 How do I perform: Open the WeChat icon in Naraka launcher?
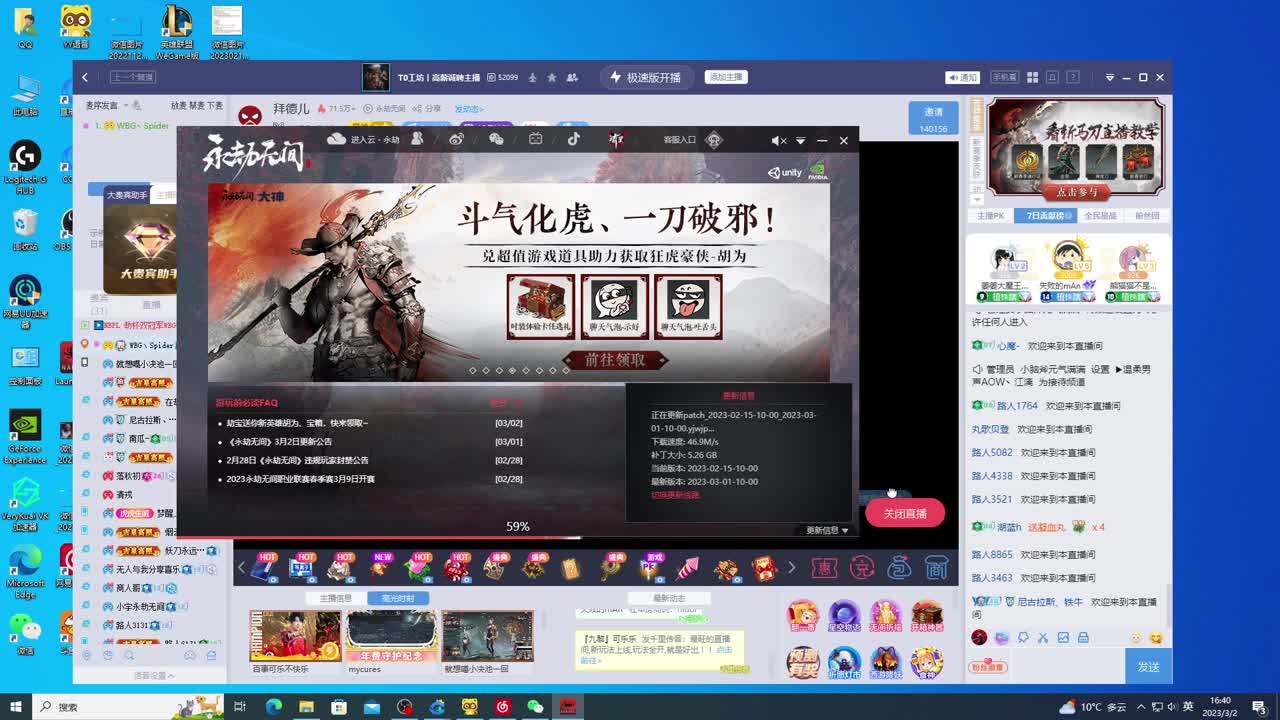(496, 140)
